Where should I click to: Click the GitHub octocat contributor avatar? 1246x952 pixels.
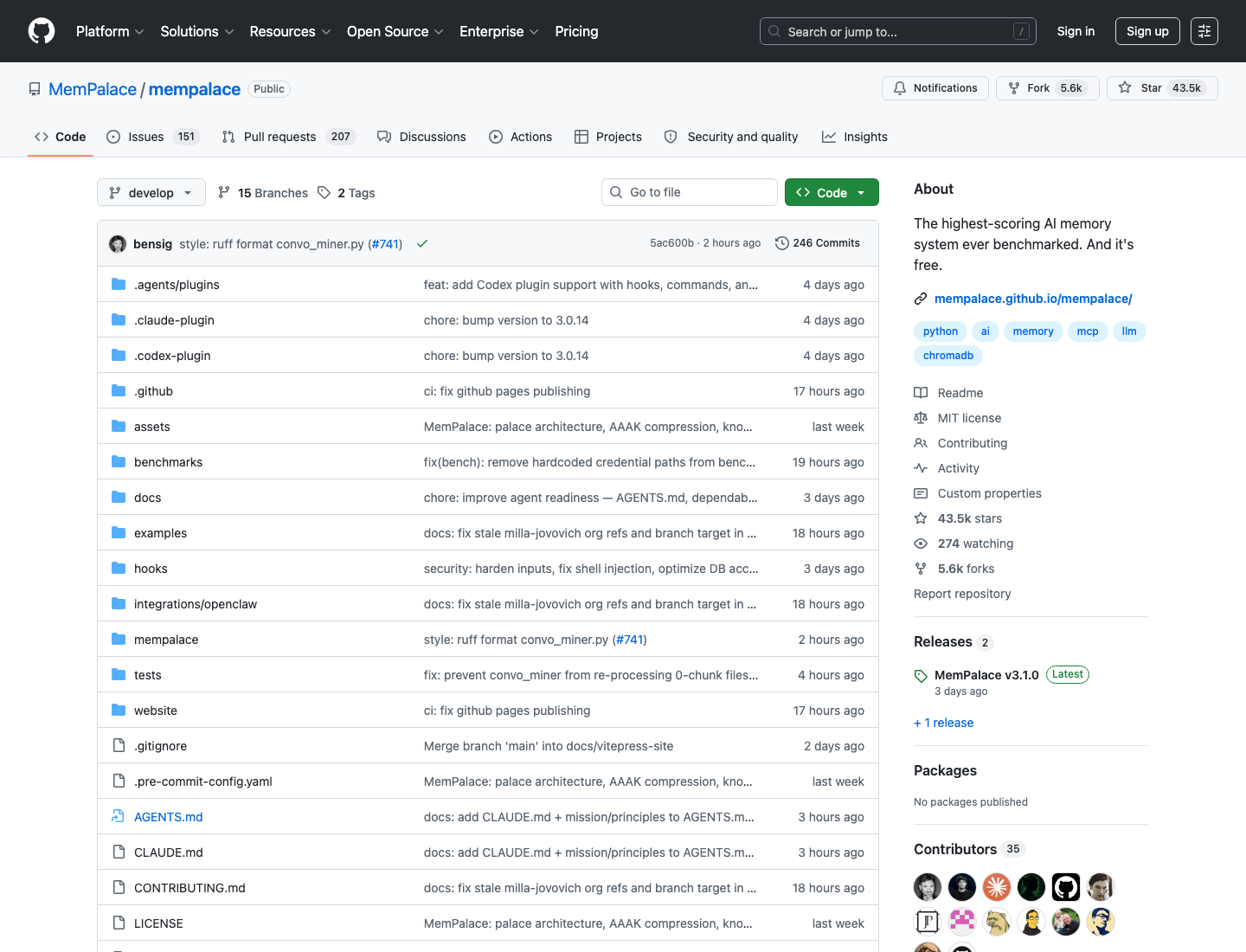tap(1066, 887)
